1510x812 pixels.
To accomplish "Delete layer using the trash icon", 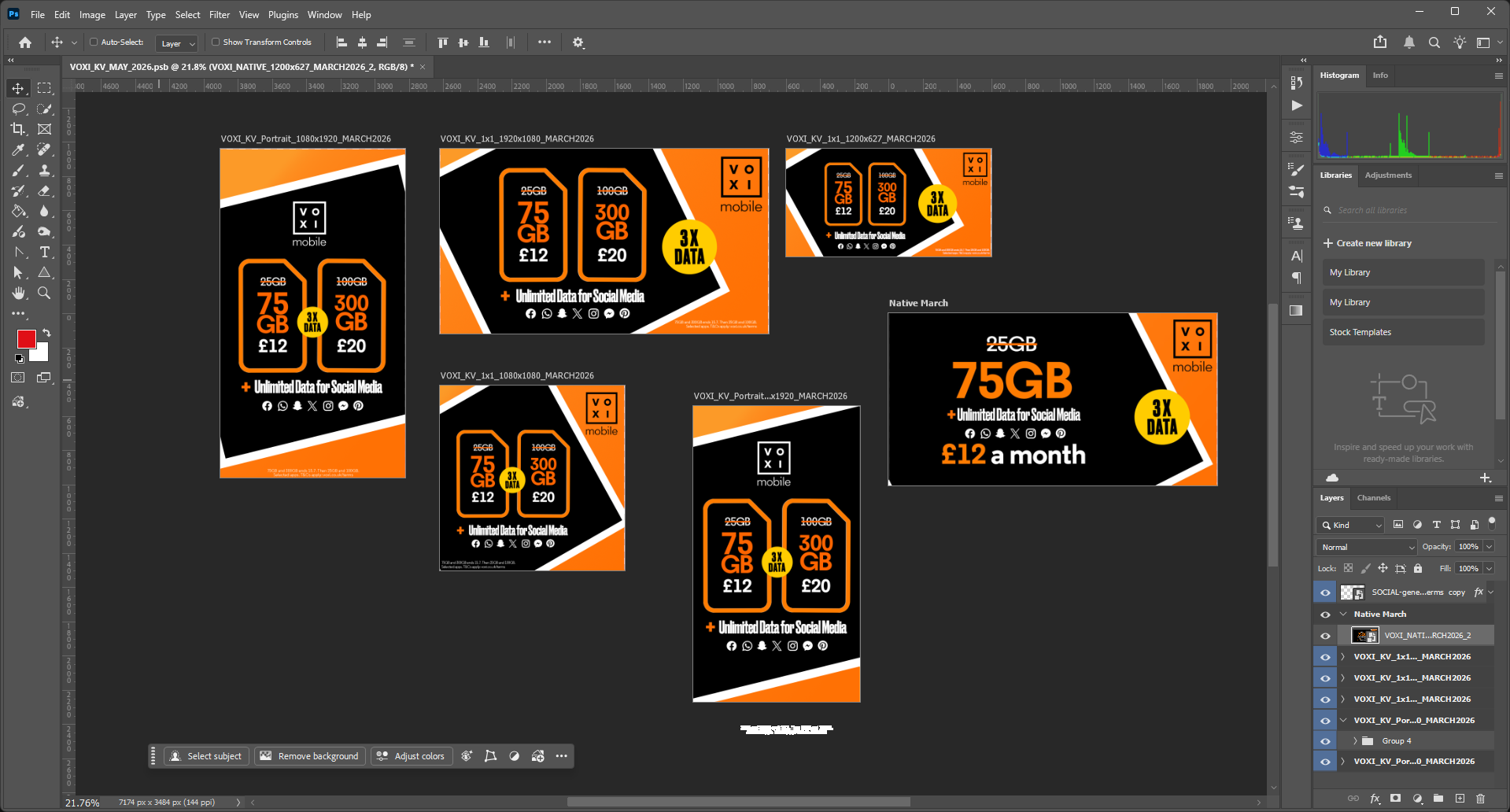I will point(1480,798).
